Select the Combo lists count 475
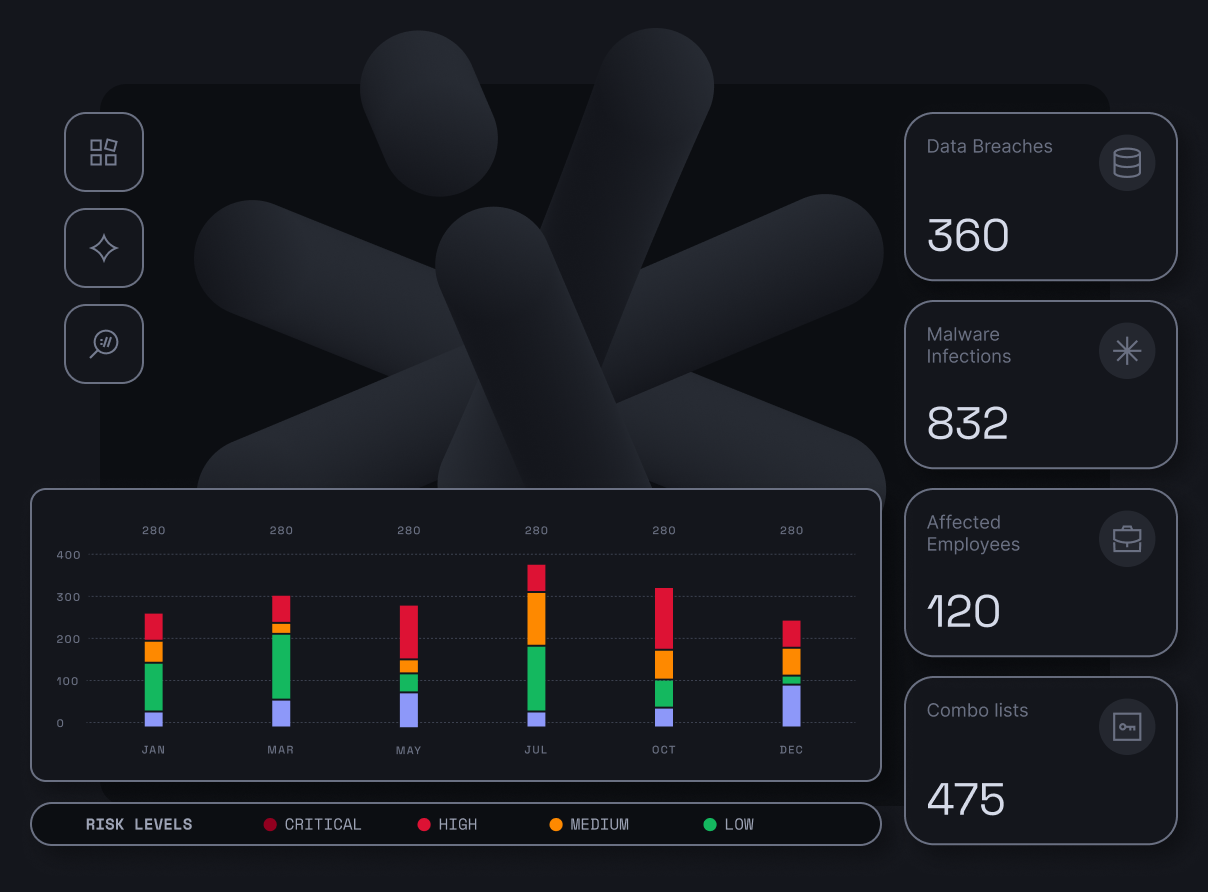Image resolution: width=1208 pixels, height=892 pixels. point(966,799)
